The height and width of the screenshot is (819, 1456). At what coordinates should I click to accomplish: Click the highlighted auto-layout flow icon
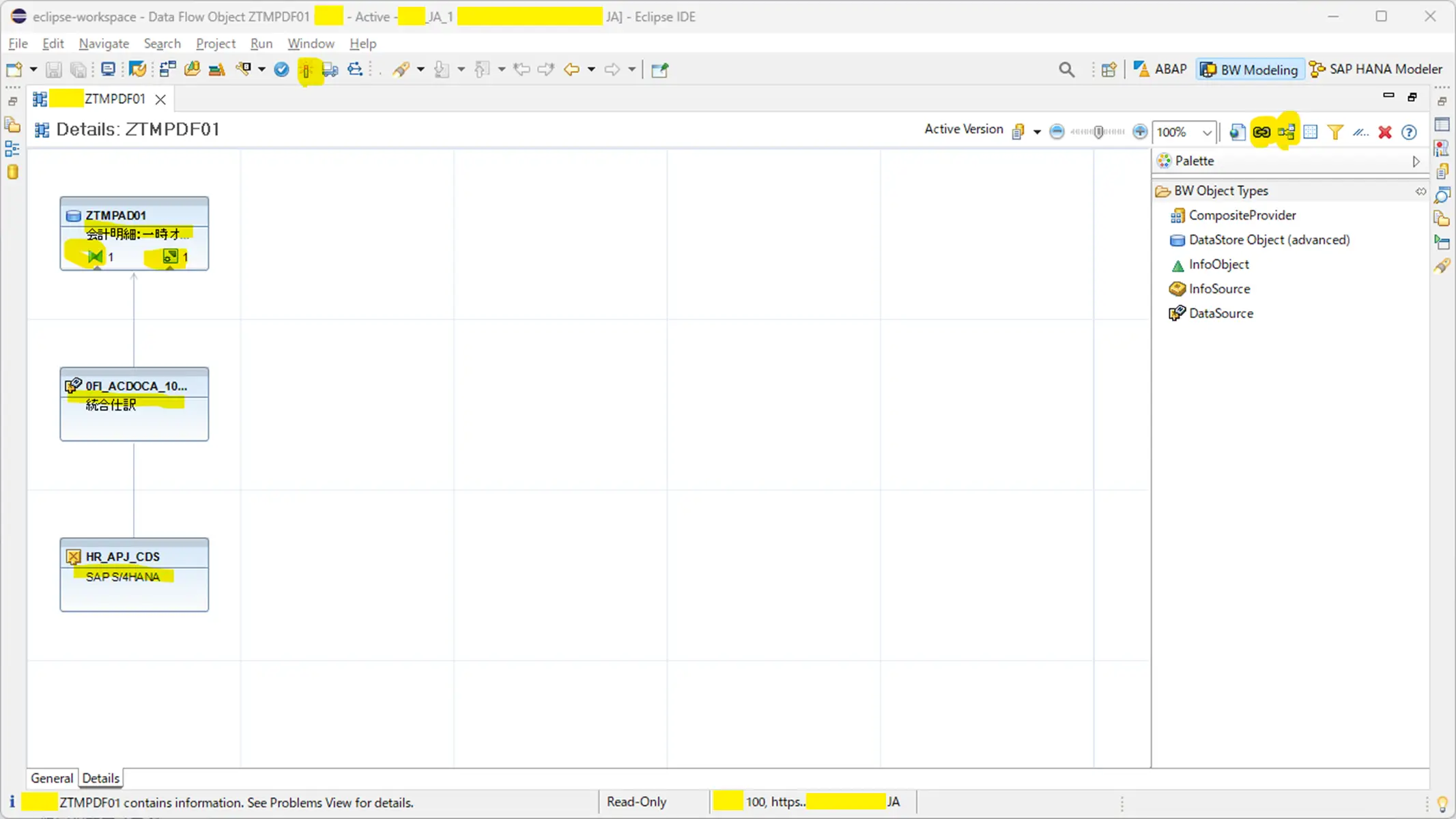[1287, 132]
